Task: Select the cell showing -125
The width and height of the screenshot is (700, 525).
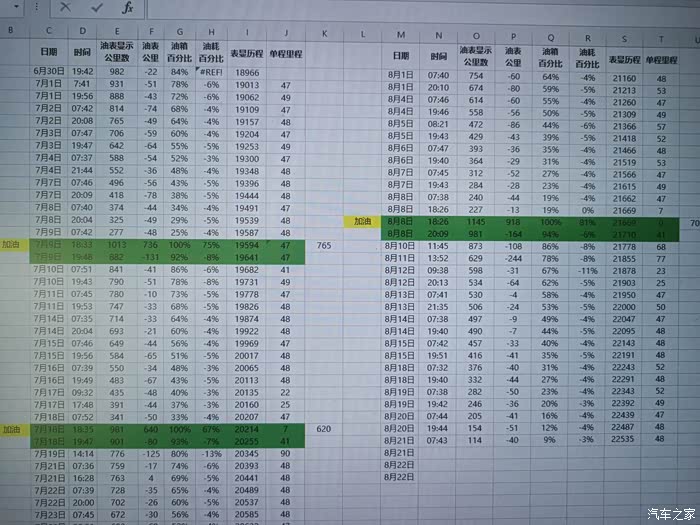Action: tap(151, 454)
